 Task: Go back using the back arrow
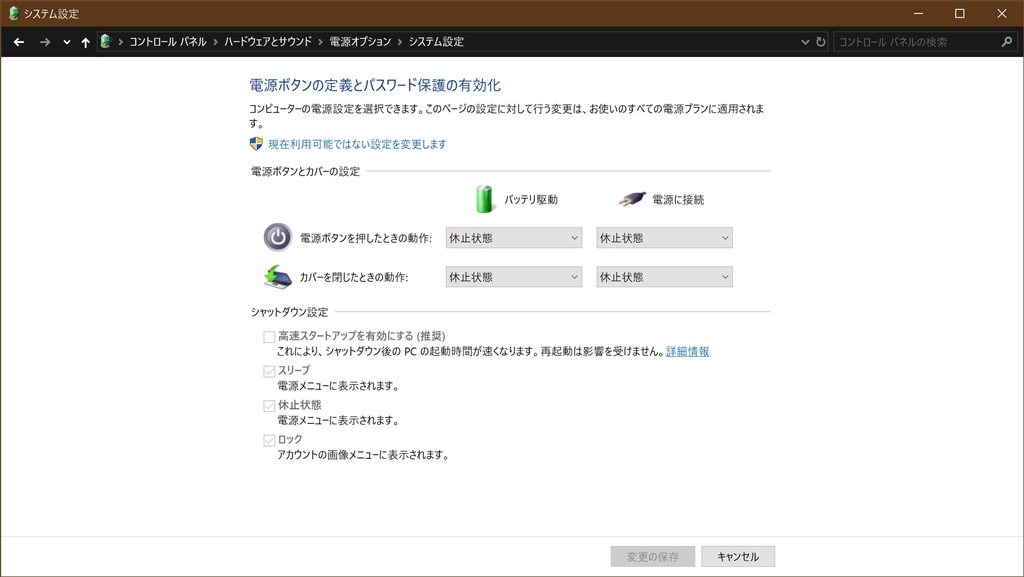(x=19, y=42)
